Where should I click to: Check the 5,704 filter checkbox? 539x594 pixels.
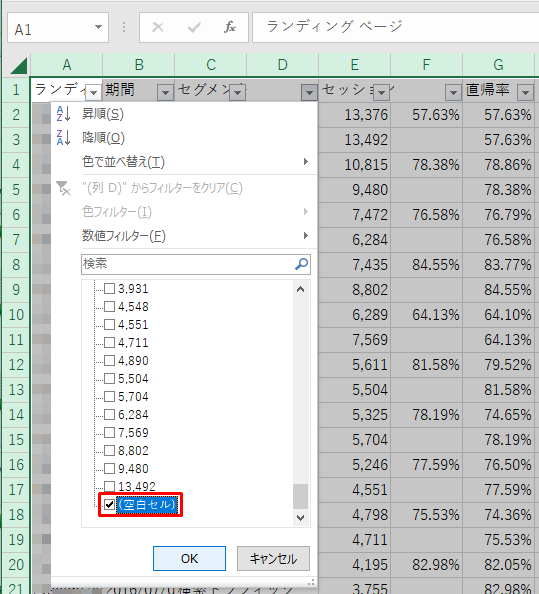[109, 397]
